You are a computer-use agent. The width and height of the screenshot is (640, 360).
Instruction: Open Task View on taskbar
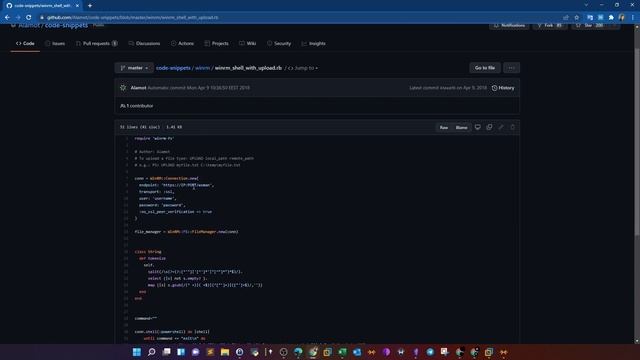click(167, 352)
